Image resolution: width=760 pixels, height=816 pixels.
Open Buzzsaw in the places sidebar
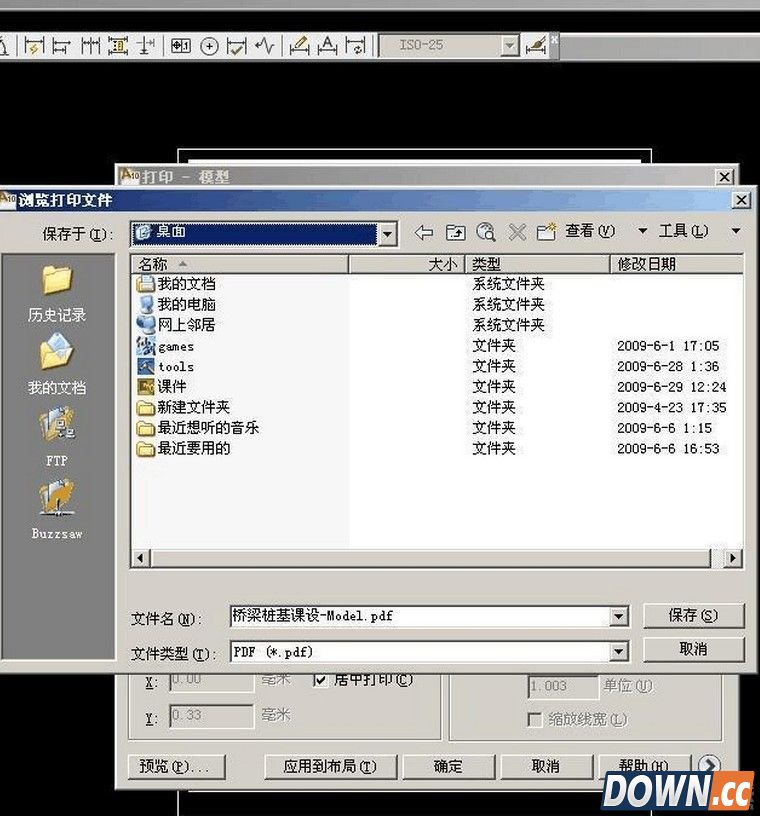pyautogui.click(x=57, y=510)
